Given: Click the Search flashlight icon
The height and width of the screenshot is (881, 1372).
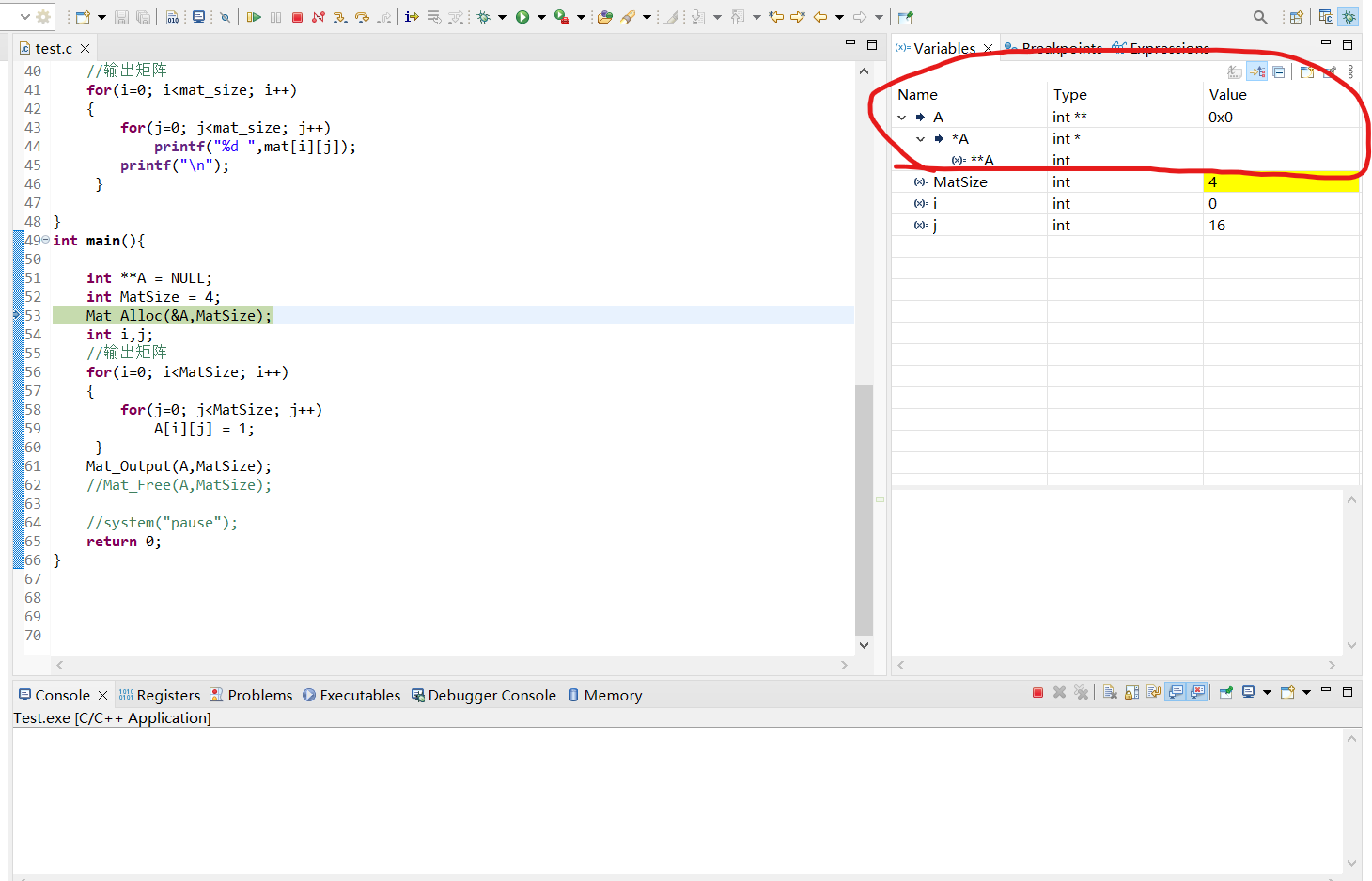Looking at the screenshot, I should pyautogui.click(x=627, y=17).
